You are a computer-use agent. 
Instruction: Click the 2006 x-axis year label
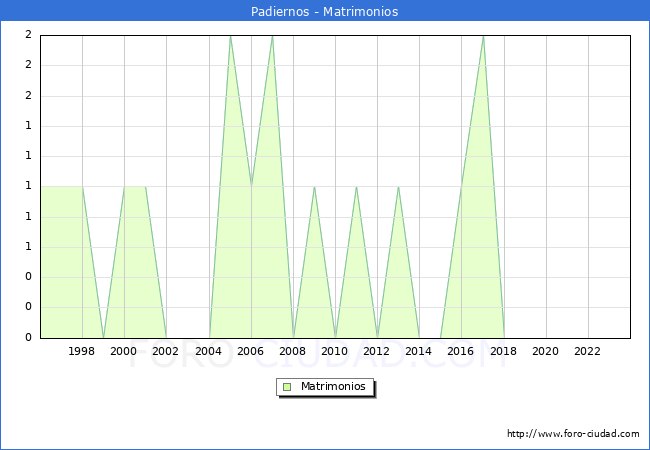point(250,351)
